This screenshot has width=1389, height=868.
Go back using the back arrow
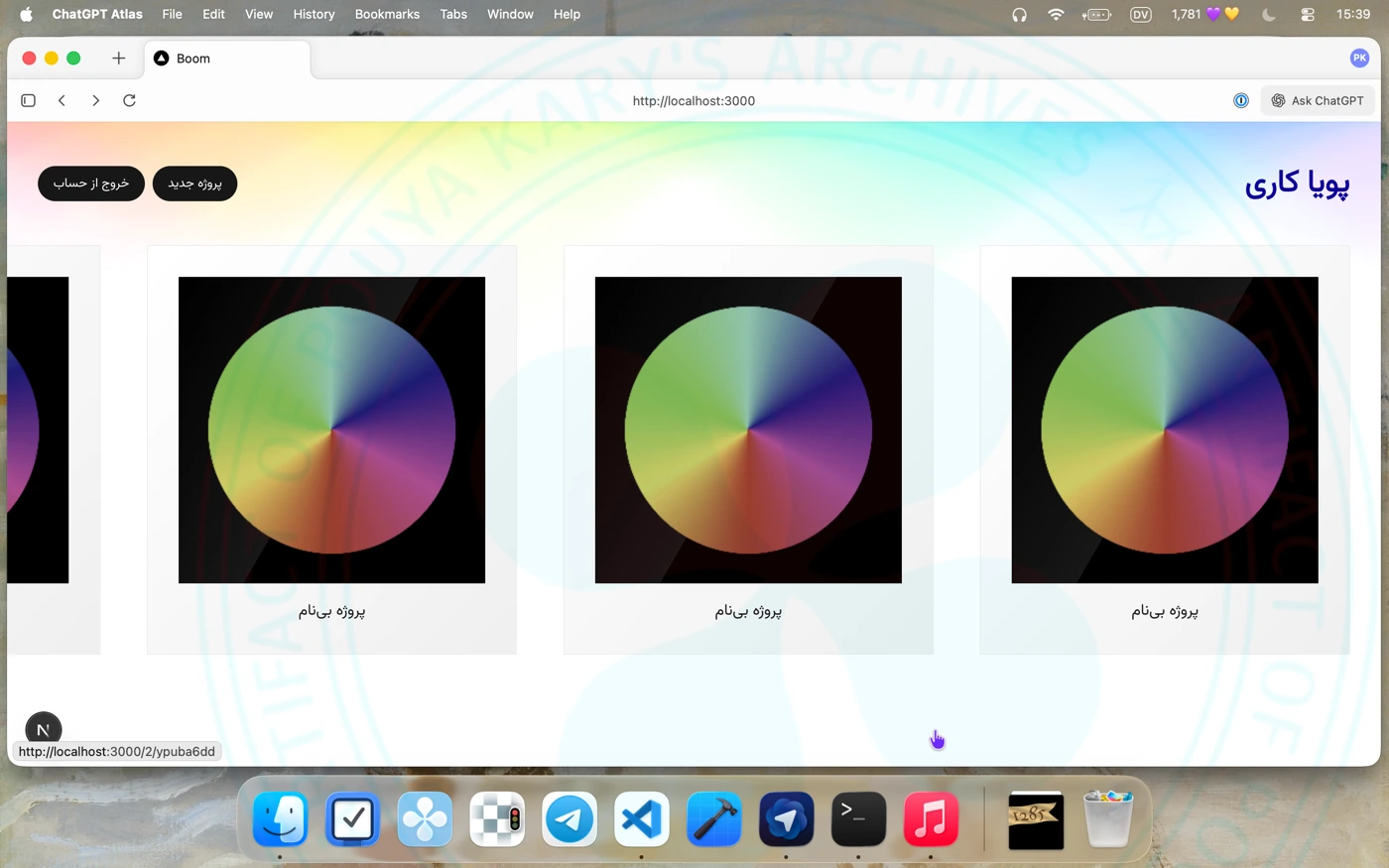[62, 100]
